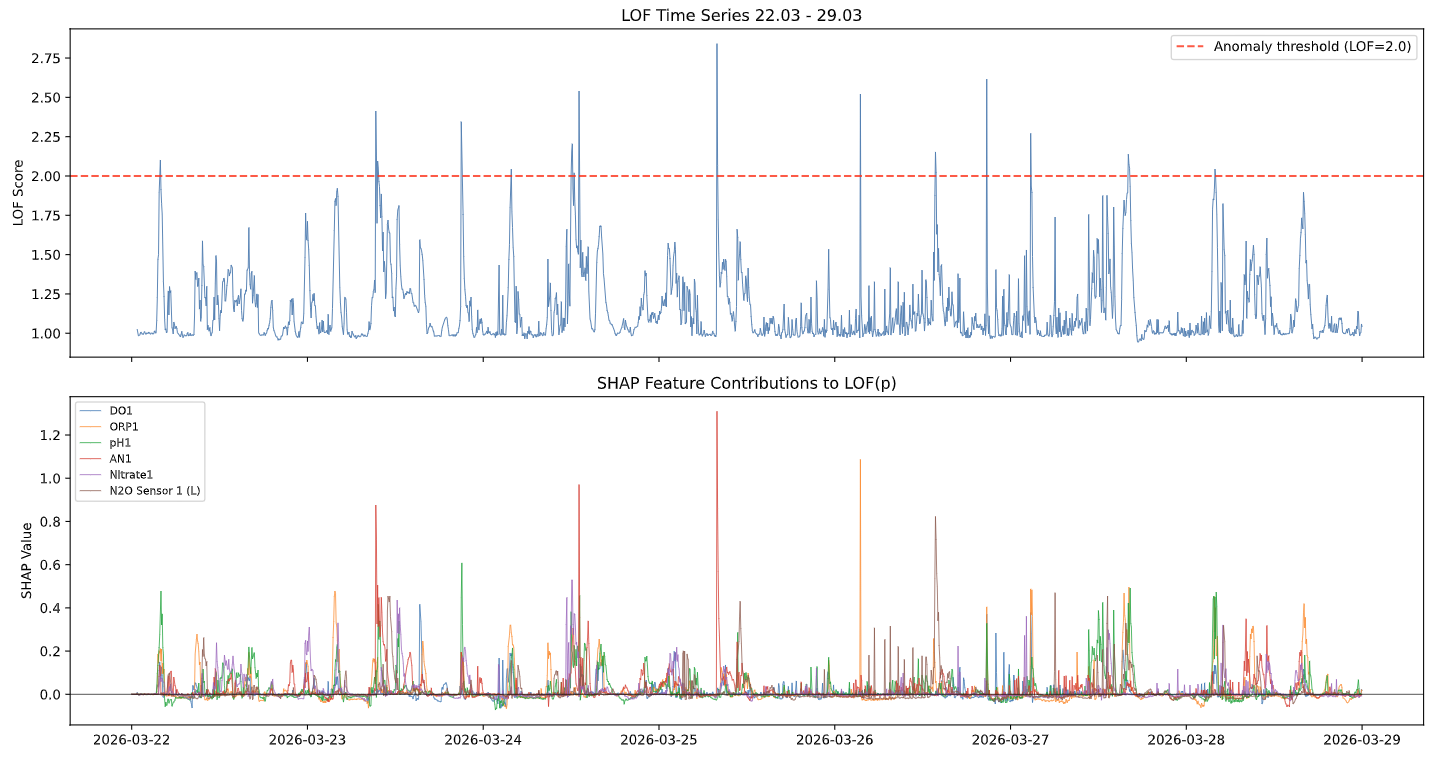Click the 'SHAP Value' y-axis label
Viewport: 1441px width, 763px height.
27,559
